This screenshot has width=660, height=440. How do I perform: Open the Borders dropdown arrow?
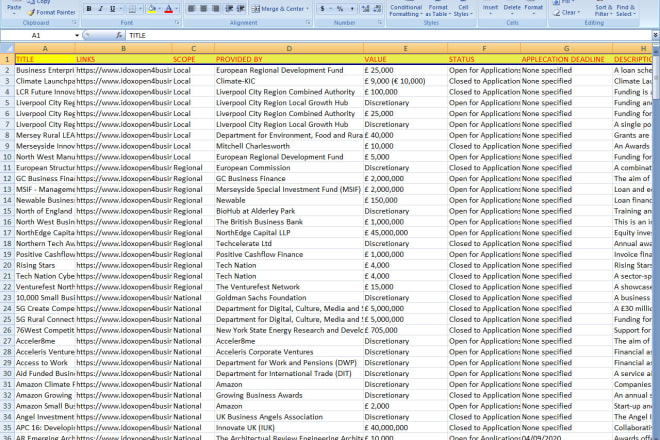[141, 9]
